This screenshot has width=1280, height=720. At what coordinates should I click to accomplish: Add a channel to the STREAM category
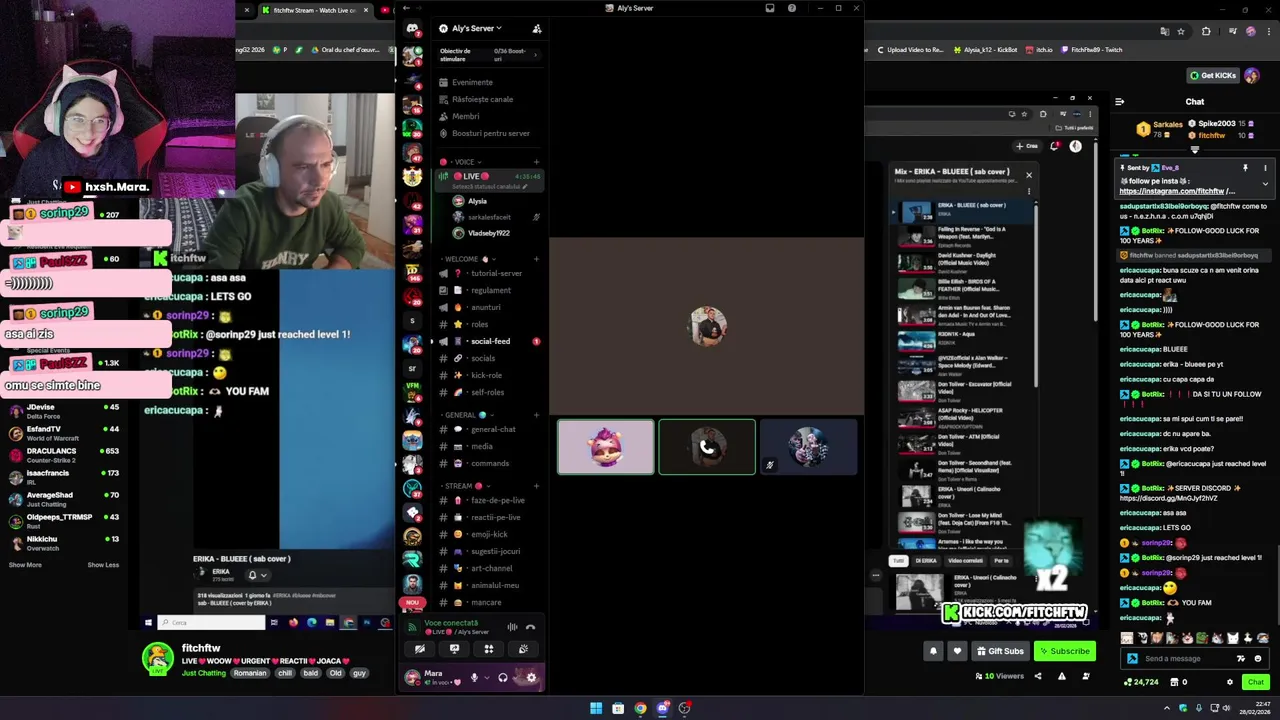point(536,486)
